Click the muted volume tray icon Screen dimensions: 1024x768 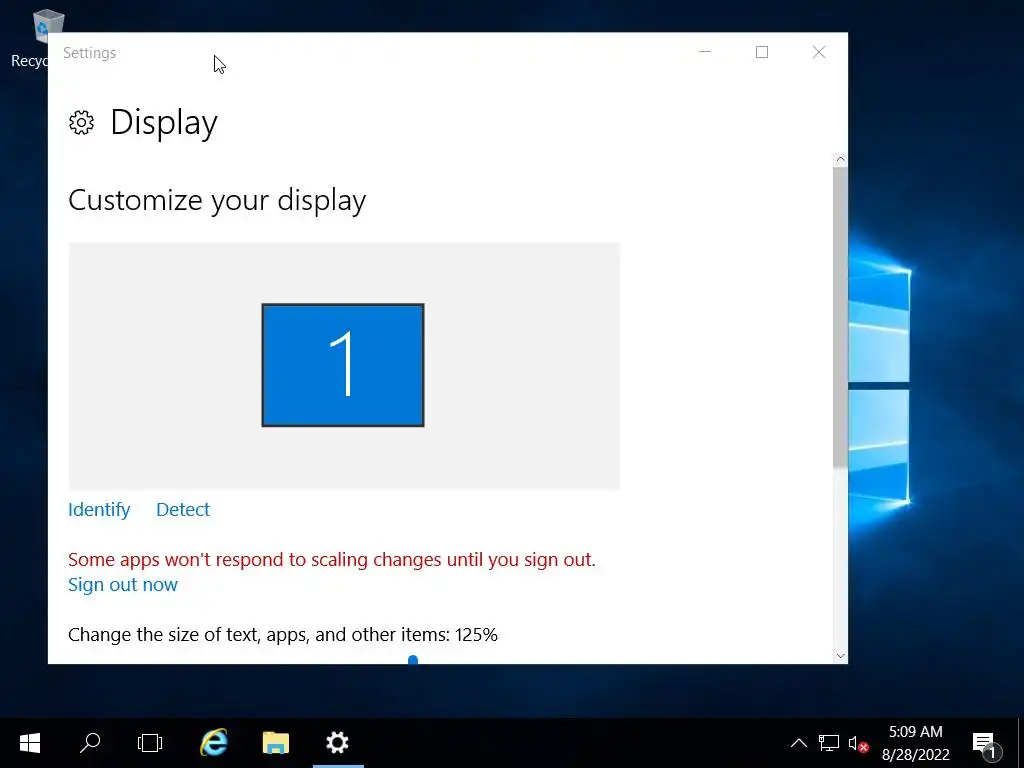[857, 744]
